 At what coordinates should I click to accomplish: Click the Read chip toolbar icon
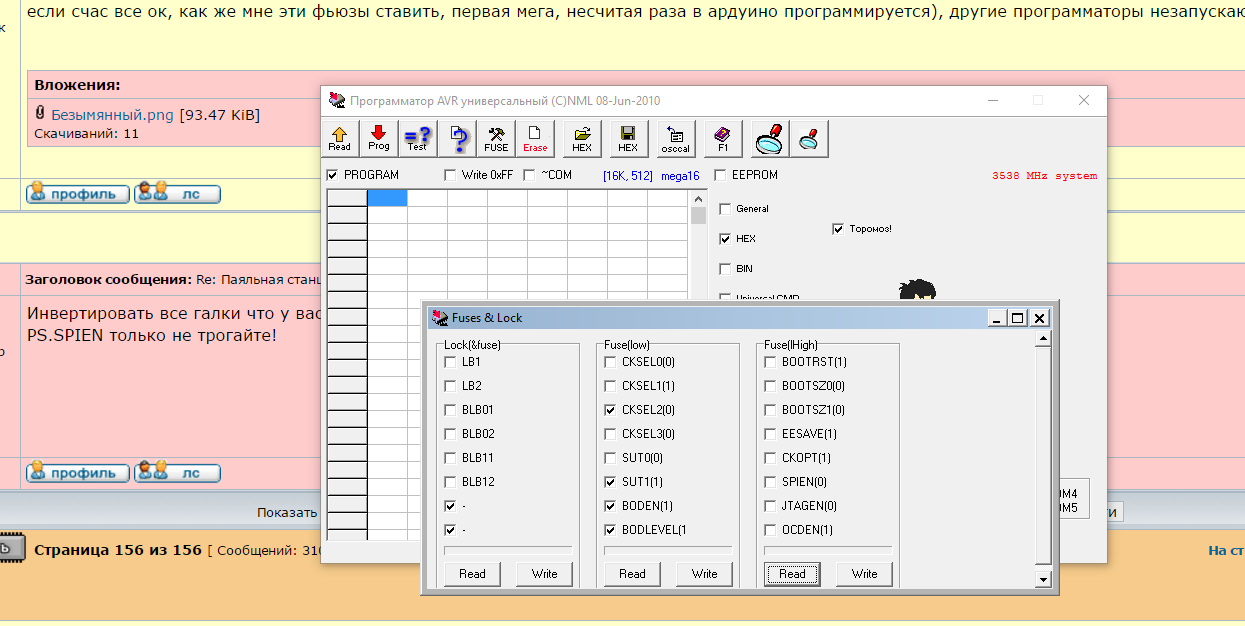(340, 138)
